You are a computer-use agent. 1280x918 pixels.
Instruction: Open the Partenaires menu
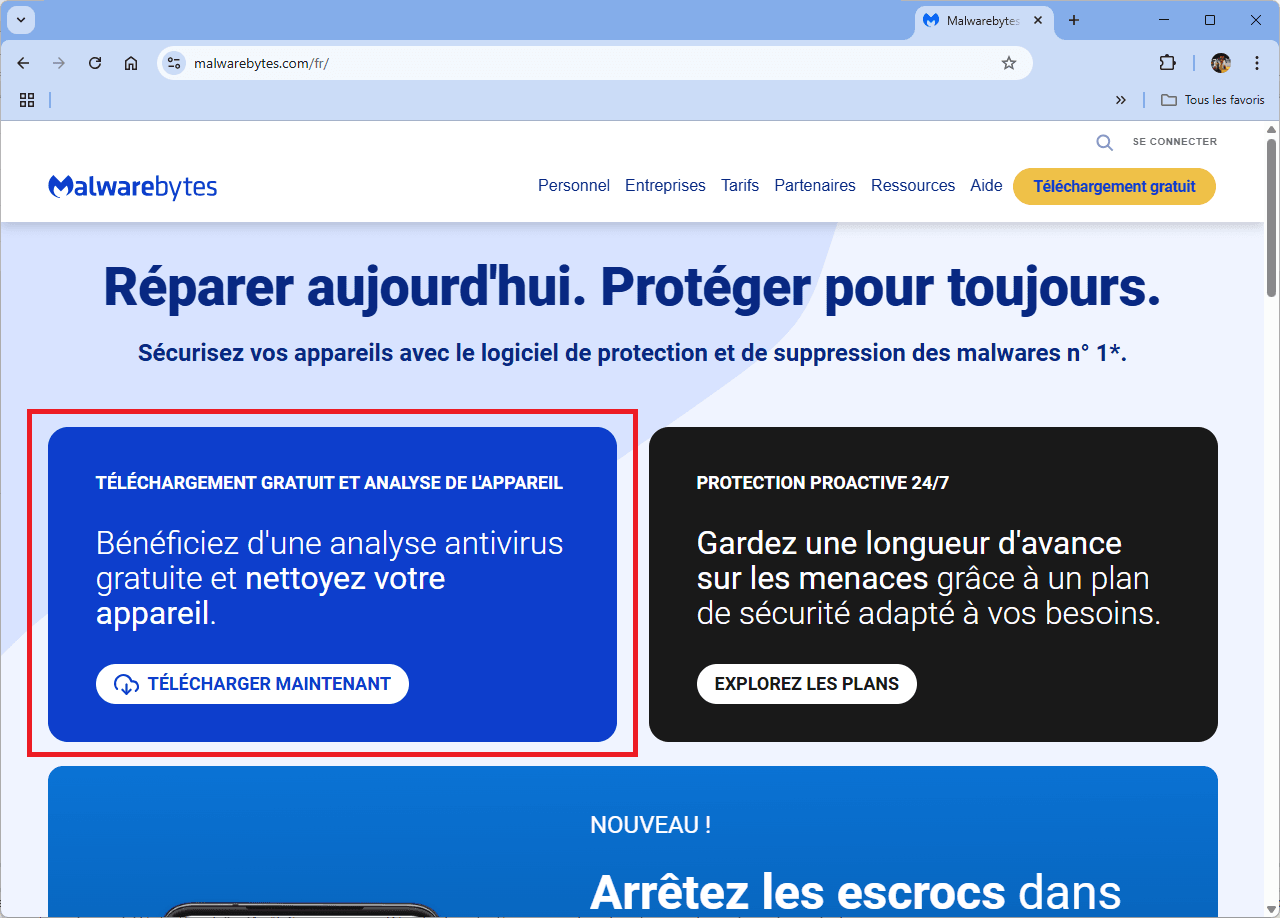(815, 186)
